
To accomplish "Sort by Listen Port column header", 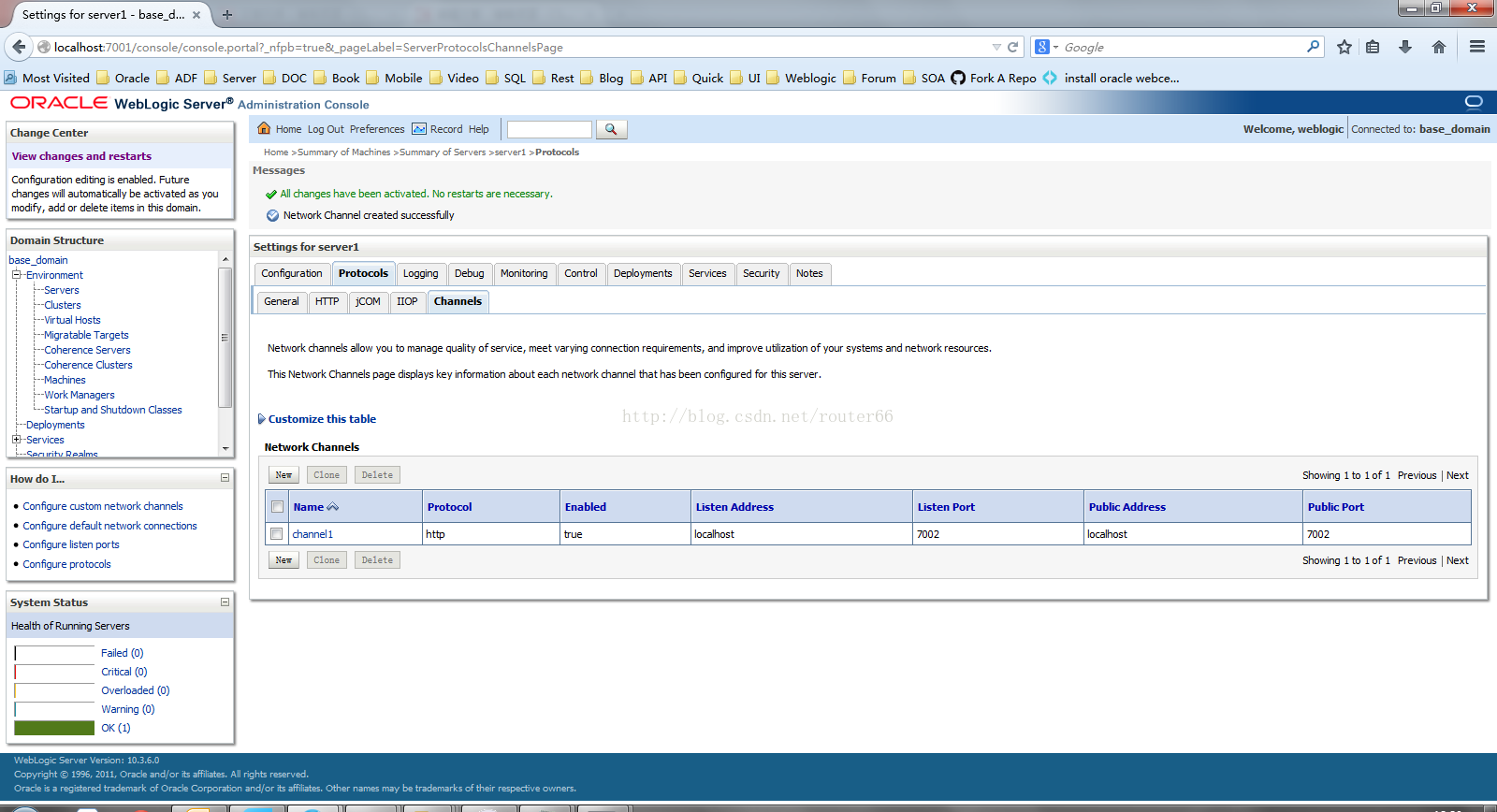I will tap(946, 507).
